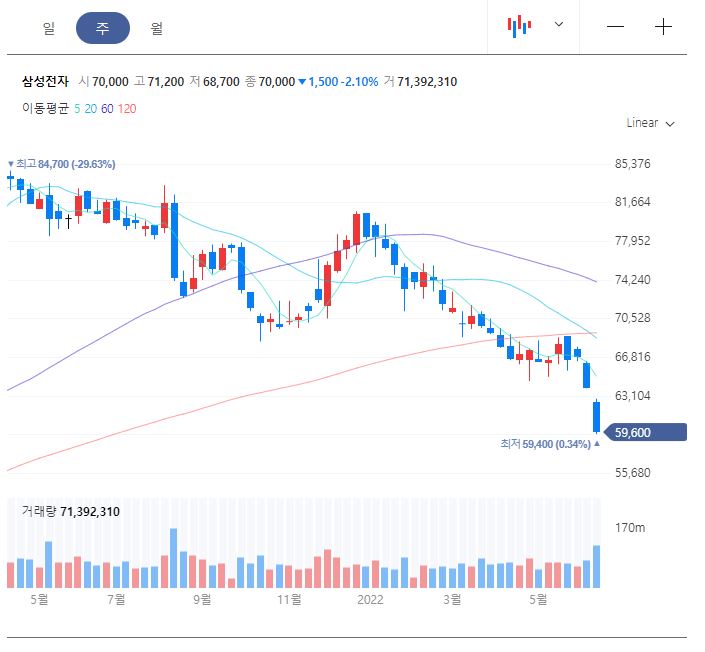The width and height of the screenshot is (705, 652).
Task: Click the rightmost blue volume bar
Action: [597, 567]
